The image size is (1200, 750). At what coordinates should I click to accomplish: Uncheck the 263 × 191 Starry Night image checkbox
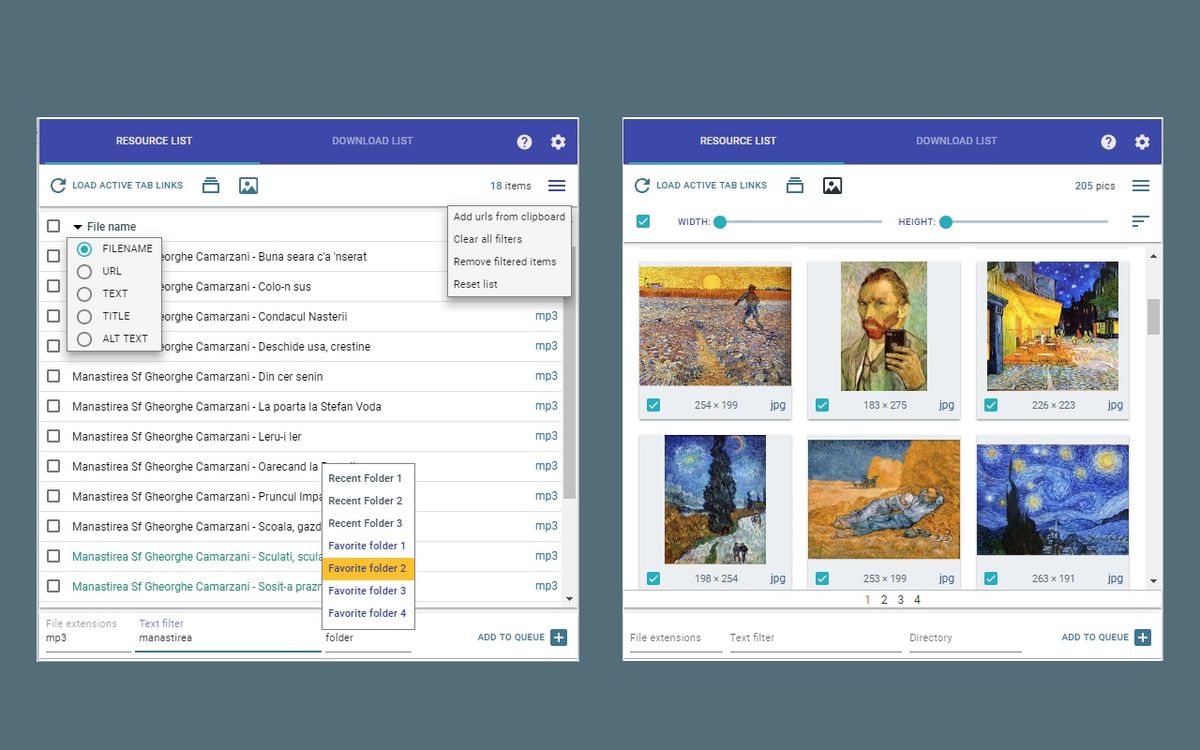(990, 577)
